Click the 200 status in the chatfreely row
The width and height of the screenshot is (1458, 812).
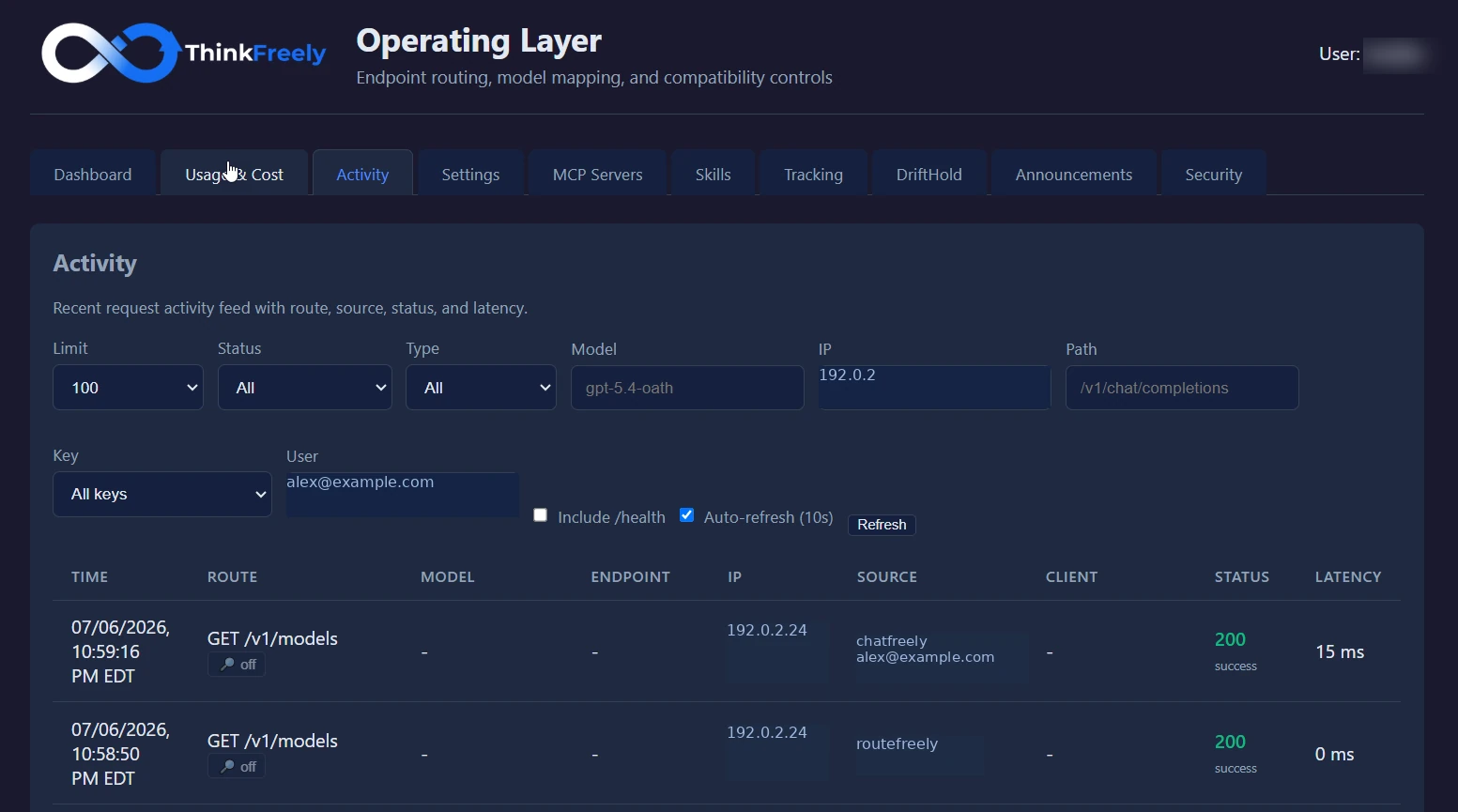click(x=1230, y=639)
